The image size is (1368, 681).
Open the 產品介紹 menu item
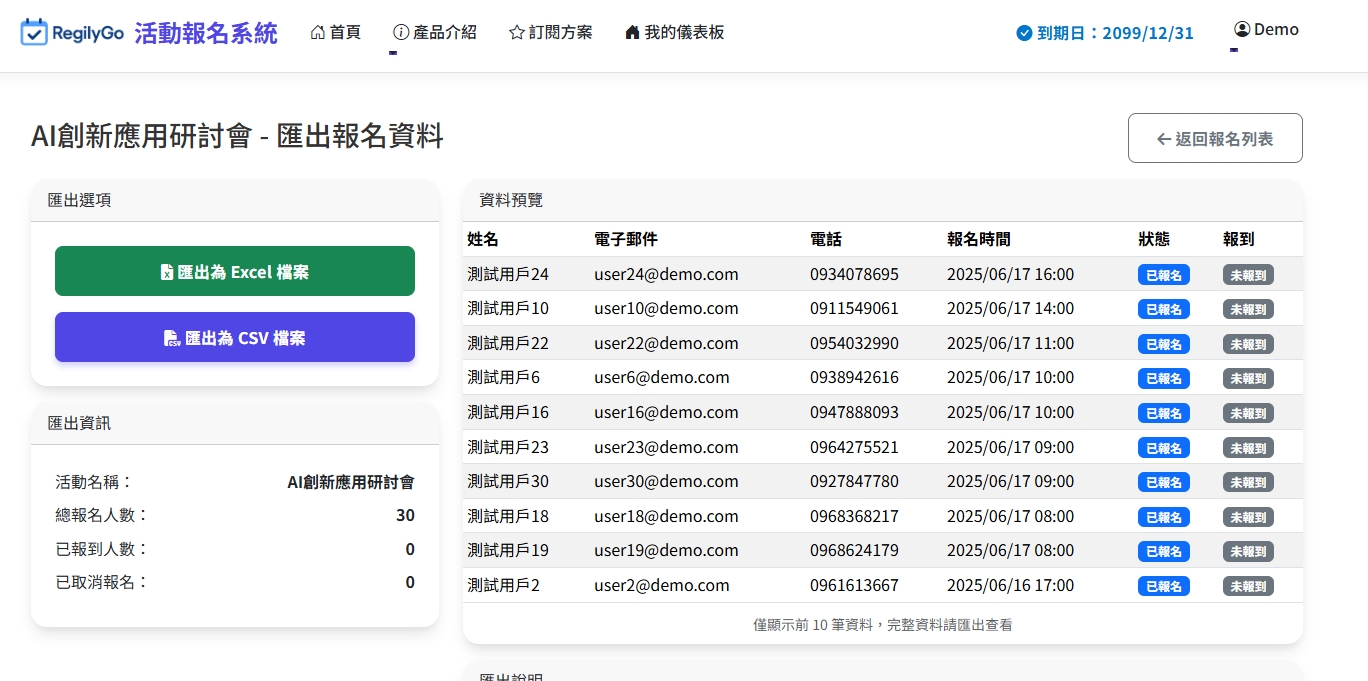(x=435, y=32)
